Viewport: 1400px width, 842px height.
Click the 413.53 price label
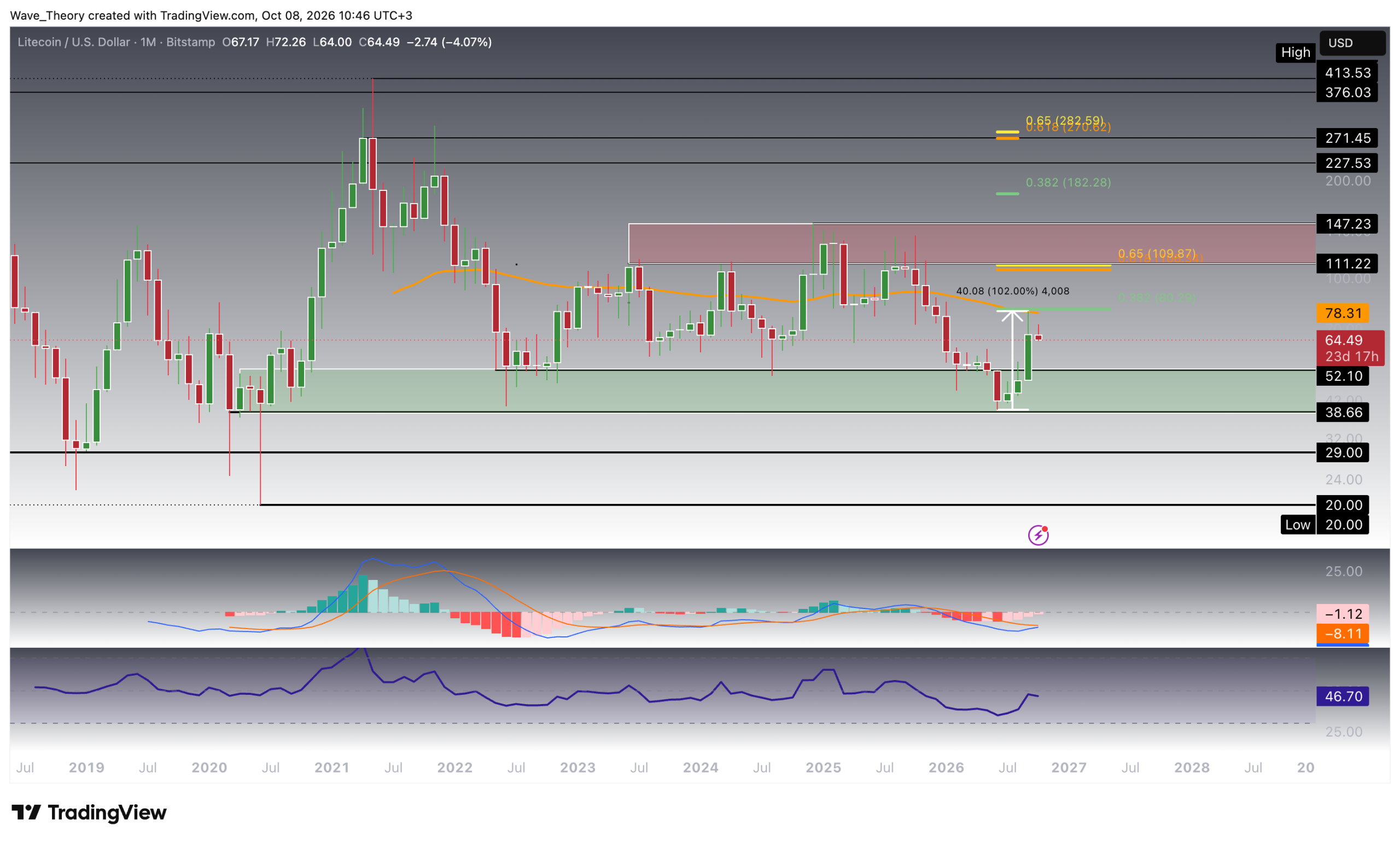tap(1347, 73)
